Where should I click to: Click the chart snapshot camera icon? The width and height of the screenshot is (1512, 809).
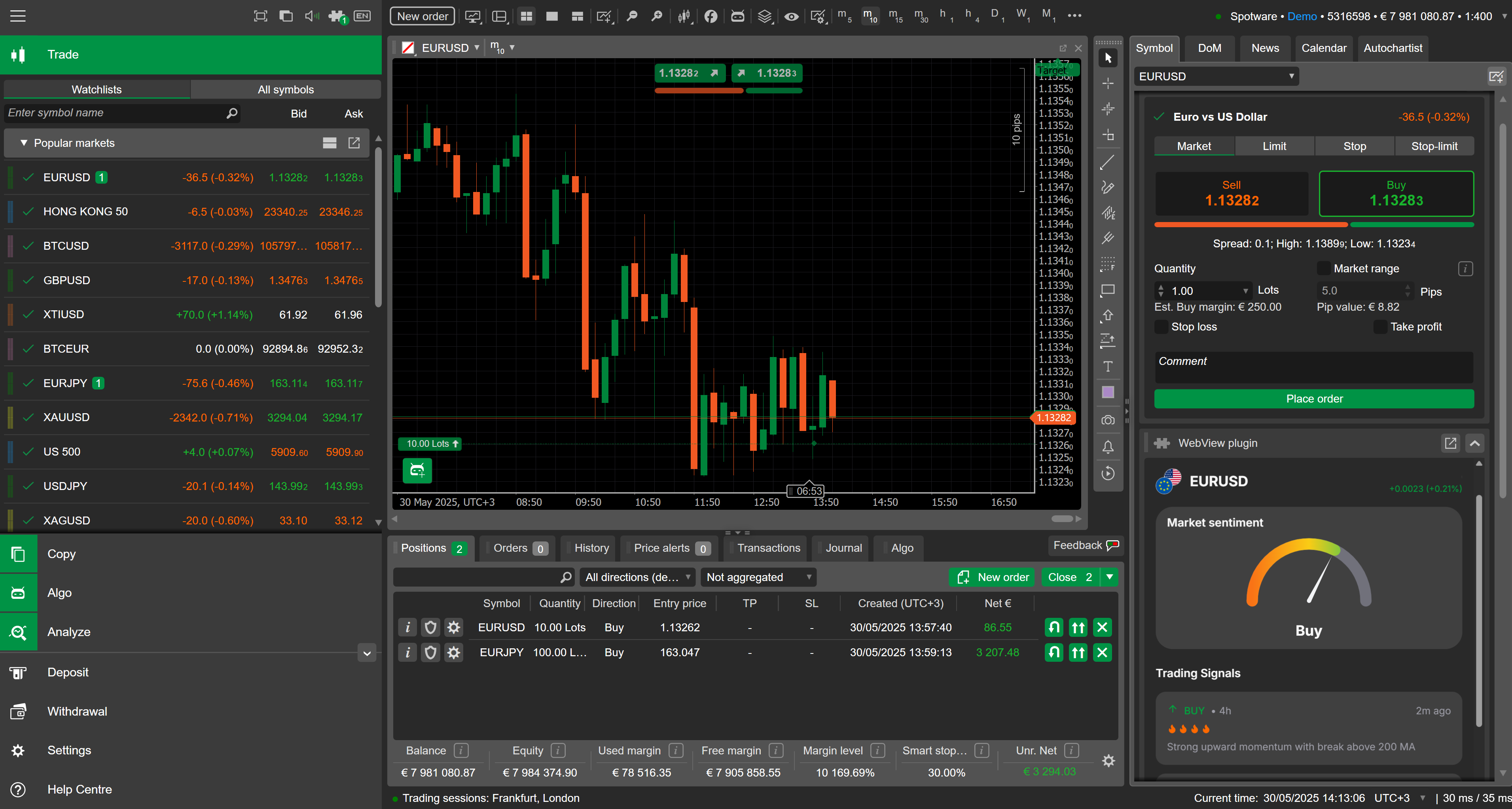pyautogui.click(x=1108, y=420)
